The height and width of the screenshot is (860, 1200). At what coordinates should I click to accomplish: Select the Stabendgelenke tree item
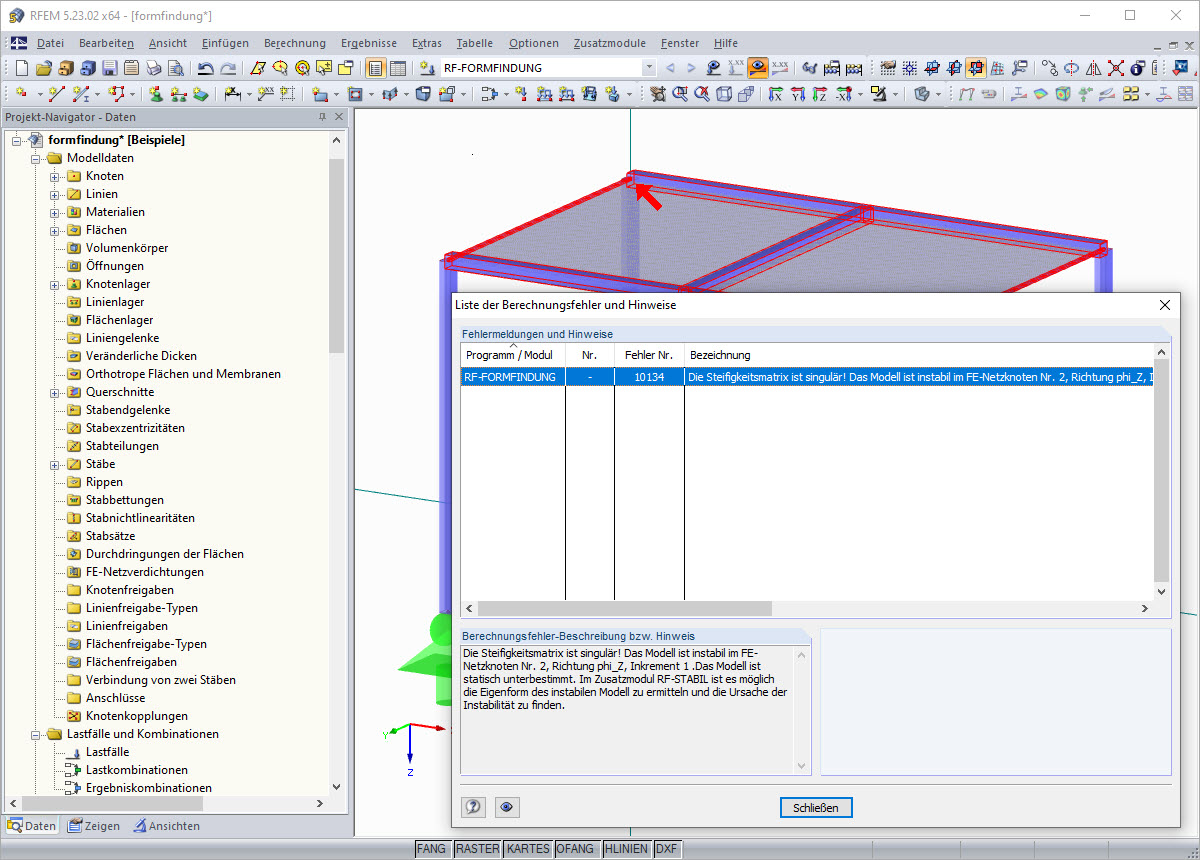click(x=127, y=410)
